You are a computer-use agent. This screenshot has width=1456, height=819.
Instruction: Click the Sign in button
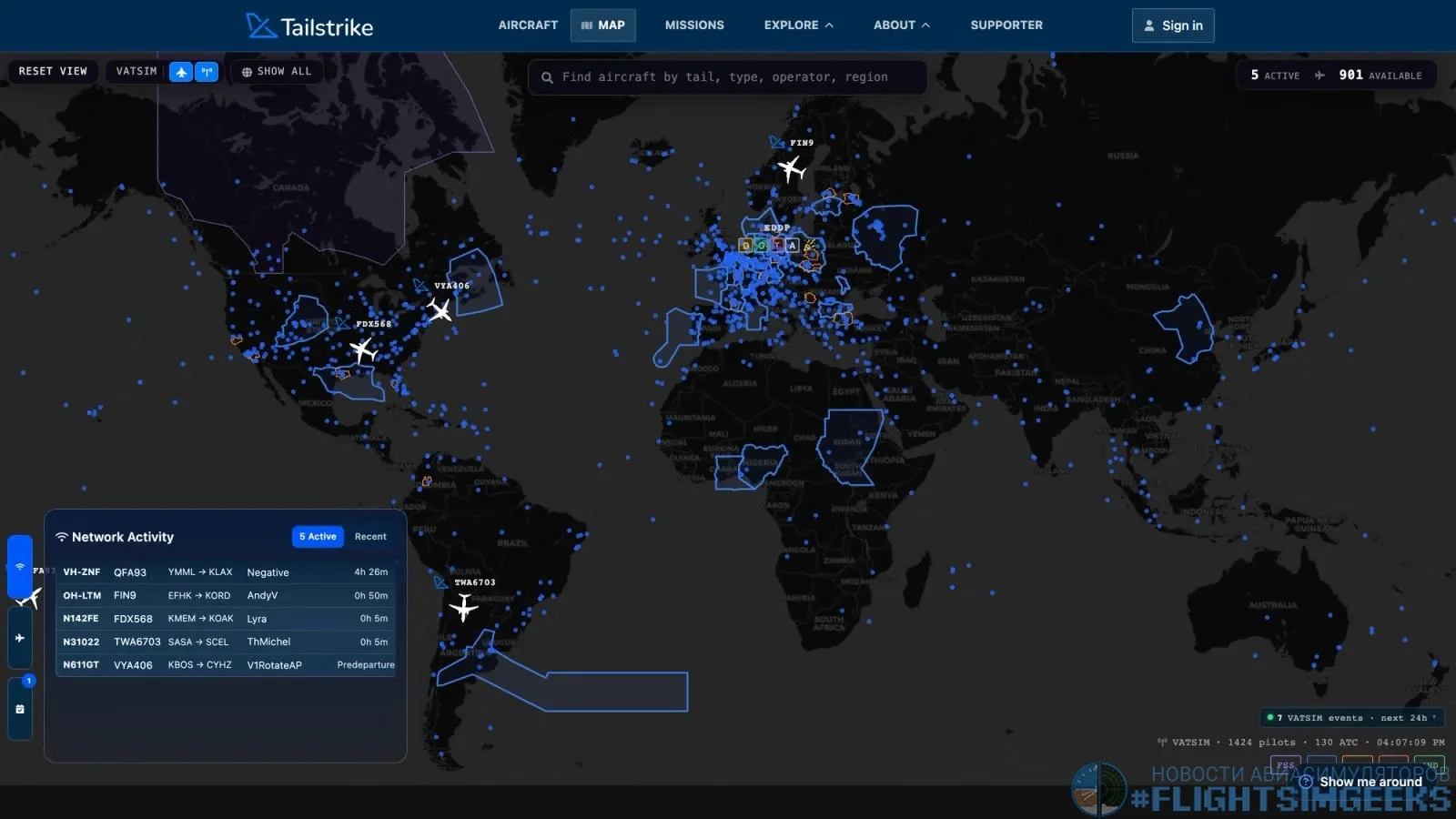point(1173,25)
